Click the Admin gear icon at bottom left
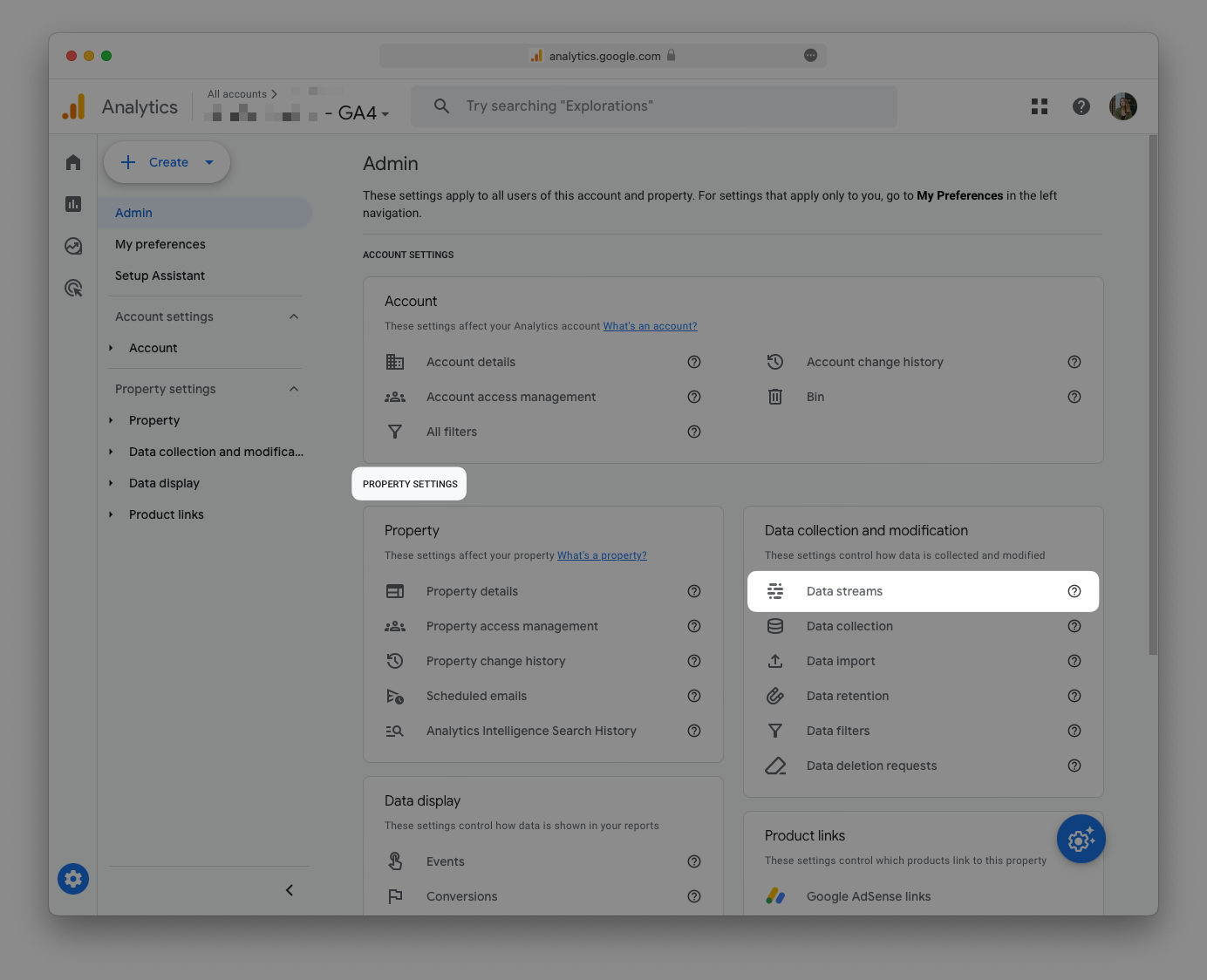 [73, 879]
